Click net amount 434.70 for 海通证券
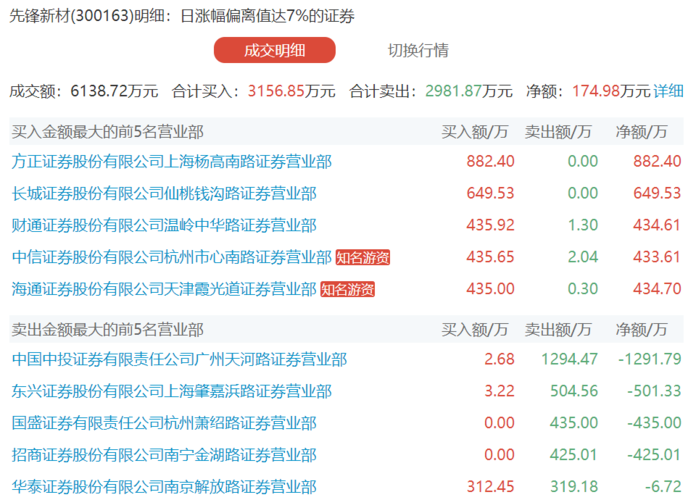The height and width of the screenshot is (500, 688). (657, 289)
